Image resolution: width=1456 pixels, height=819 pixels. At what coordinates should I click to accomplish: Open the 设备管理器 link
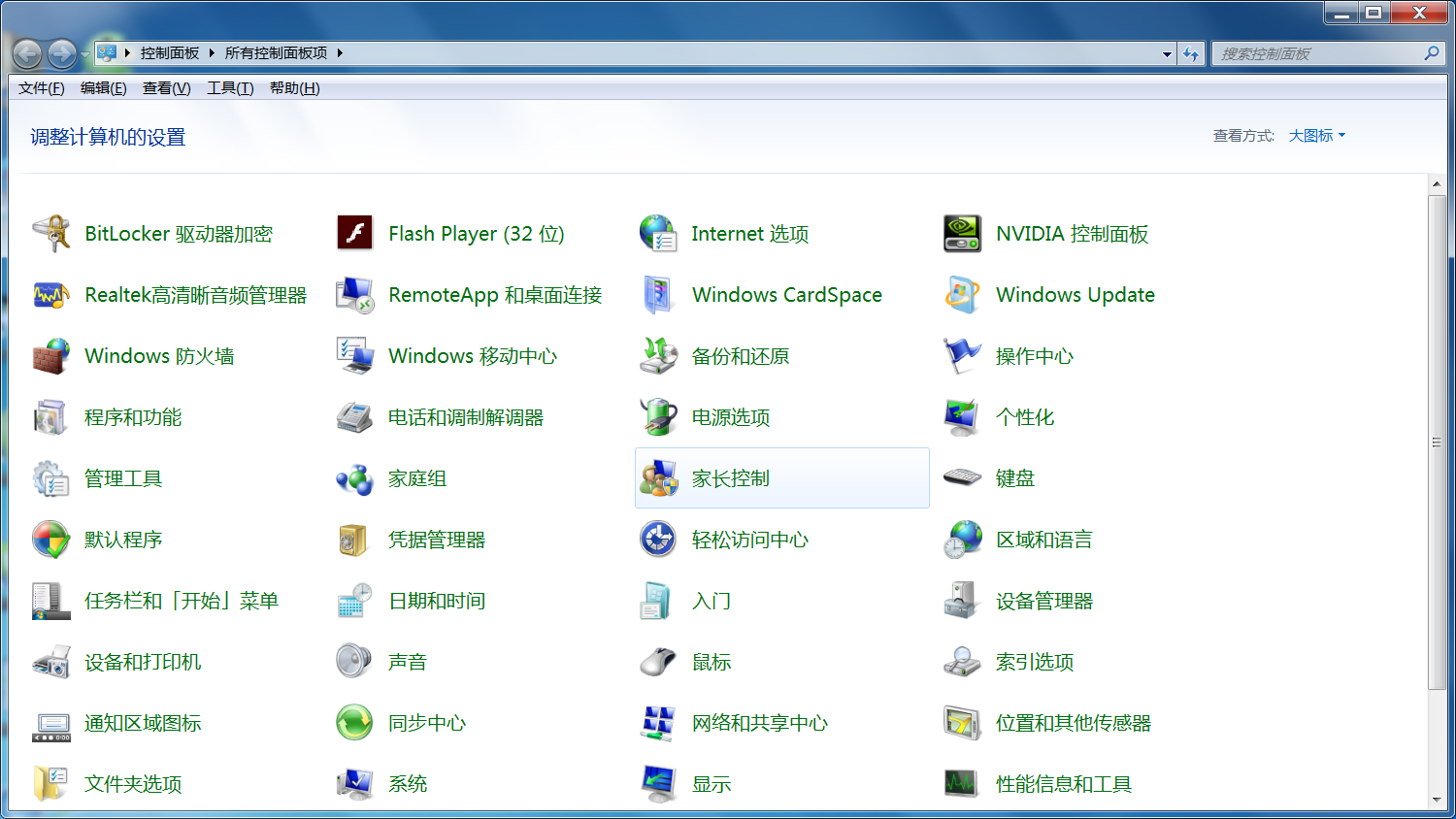(1044, 602)
